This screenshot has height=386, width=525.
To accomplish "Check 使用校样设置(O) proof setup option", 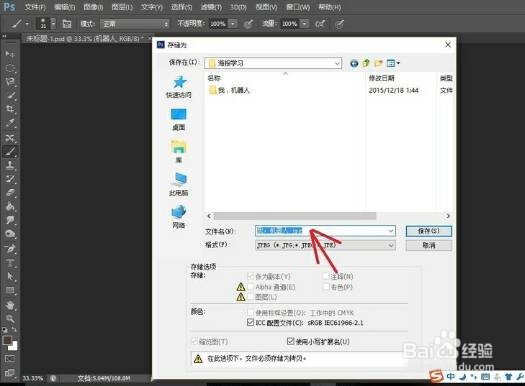I will tap(250, 312).
